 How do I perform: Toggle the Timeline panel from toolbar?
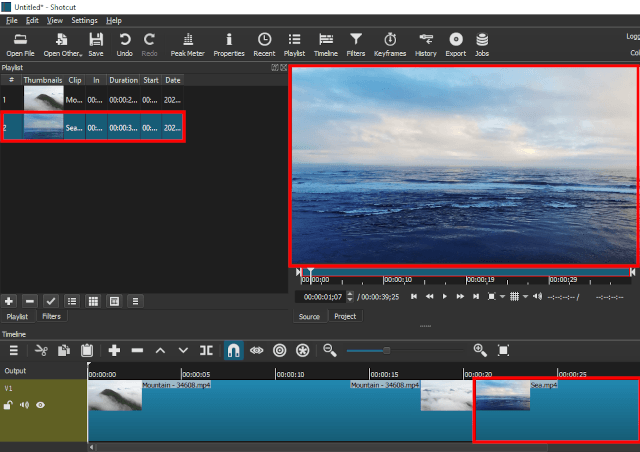(x=326, y=45)
